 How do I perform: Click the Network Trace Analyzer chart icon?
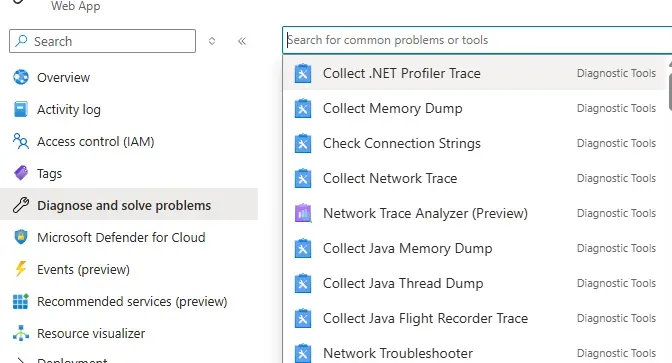pyautogui.click(x=303, y=213)
